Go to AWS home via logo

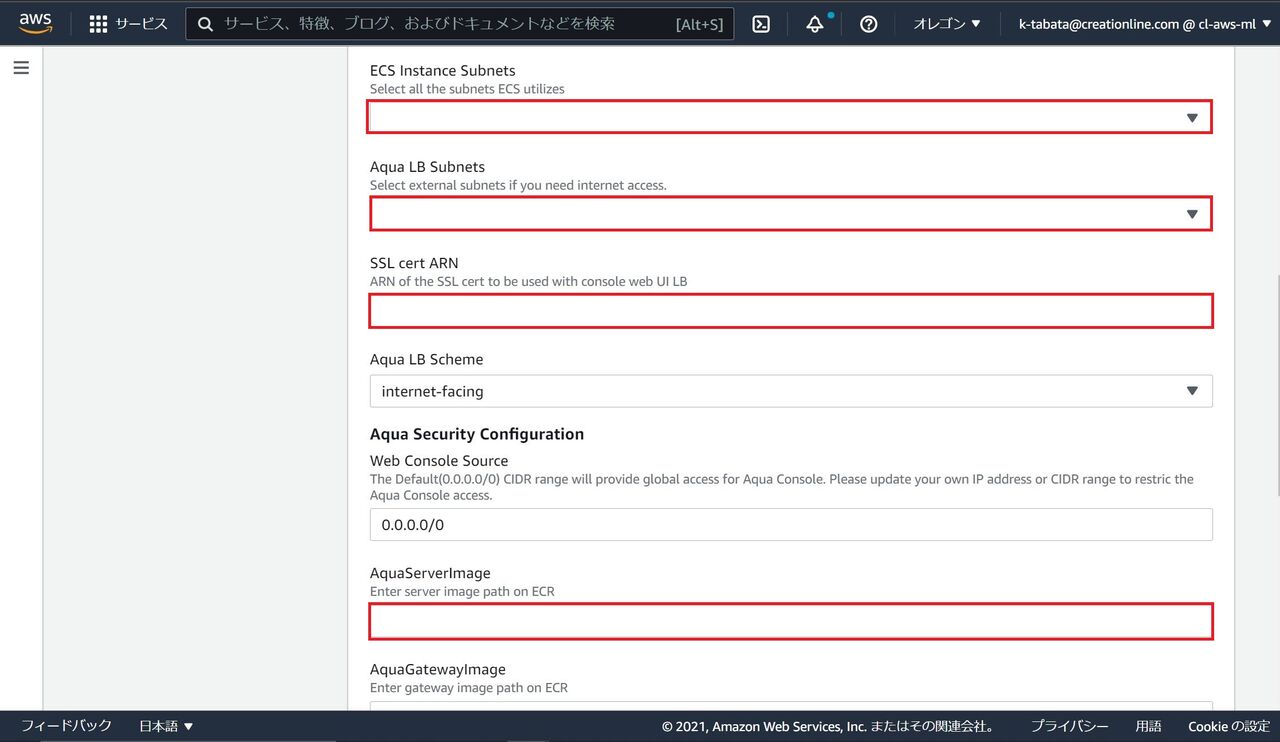(35, 23)
